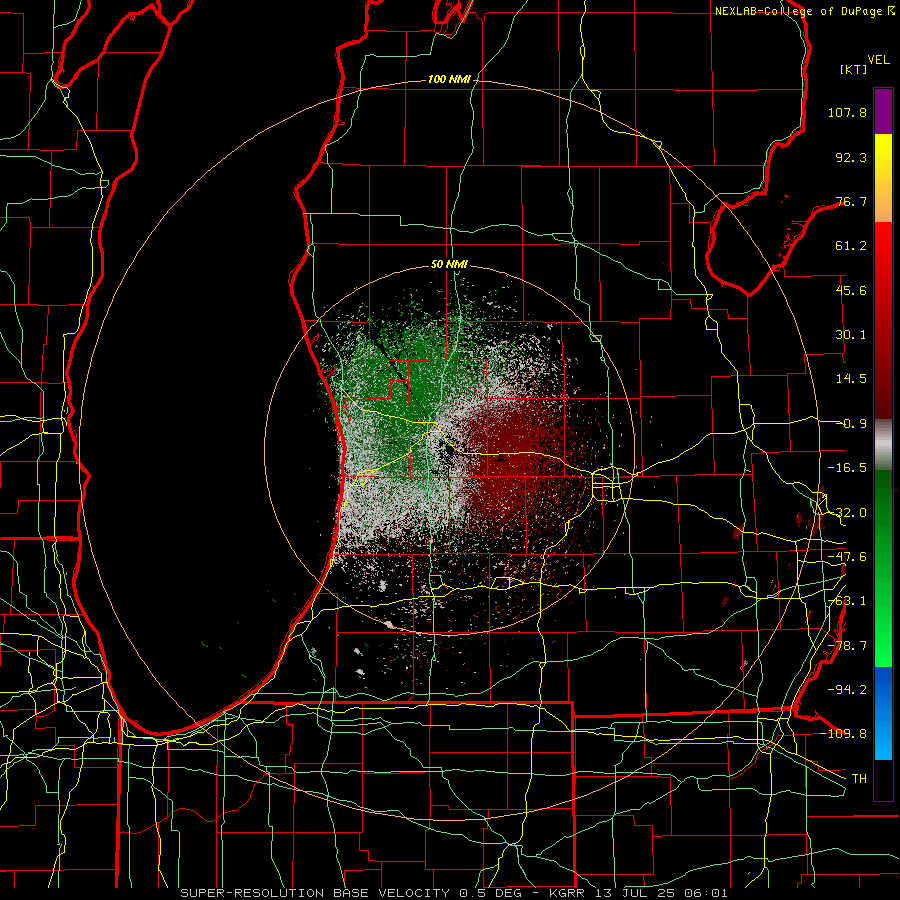900x900 pixels.
Task: Click the purple segment of velocity color bar
Action: tap(883, 111)
